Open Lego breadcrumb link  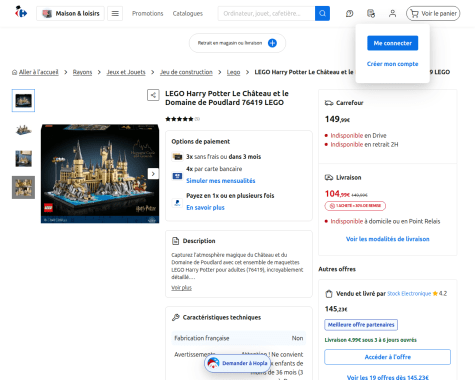pos(233,72)
